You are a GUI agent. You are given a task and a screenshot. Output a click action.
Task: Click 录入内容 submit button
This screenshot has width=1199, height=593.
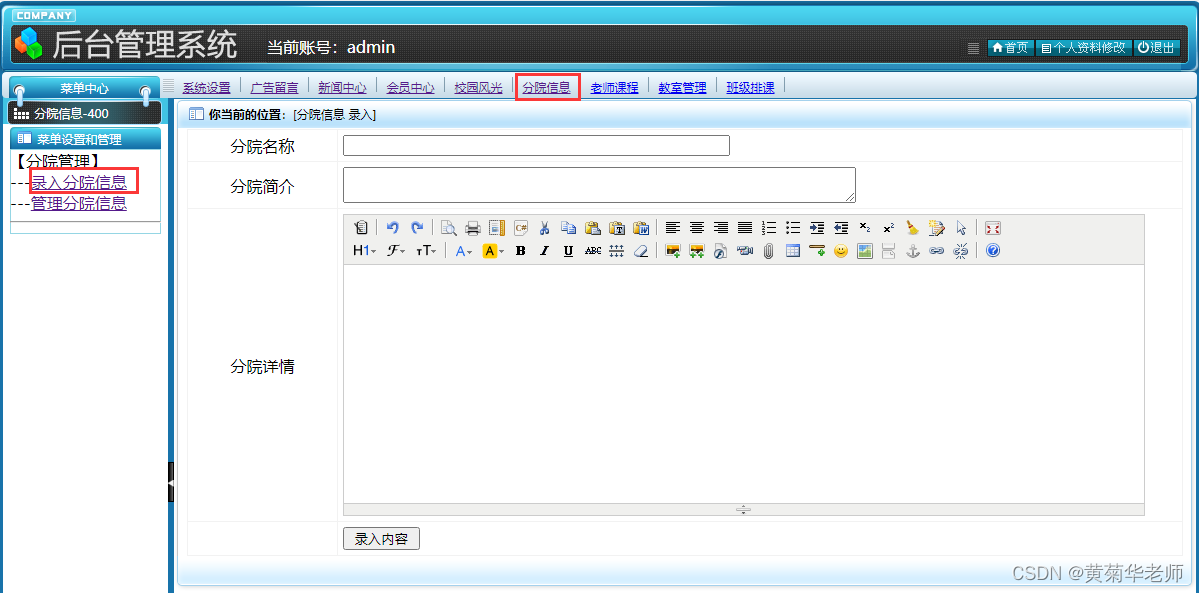382,539
